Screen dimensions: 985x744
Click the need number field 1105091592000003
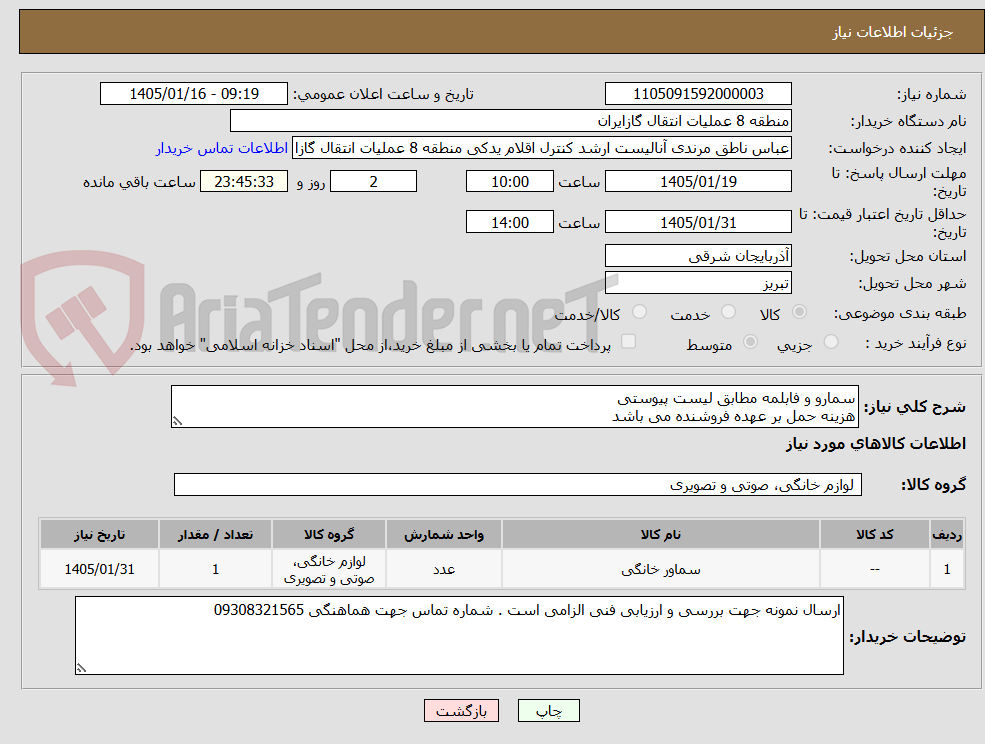tap(698, 94)
